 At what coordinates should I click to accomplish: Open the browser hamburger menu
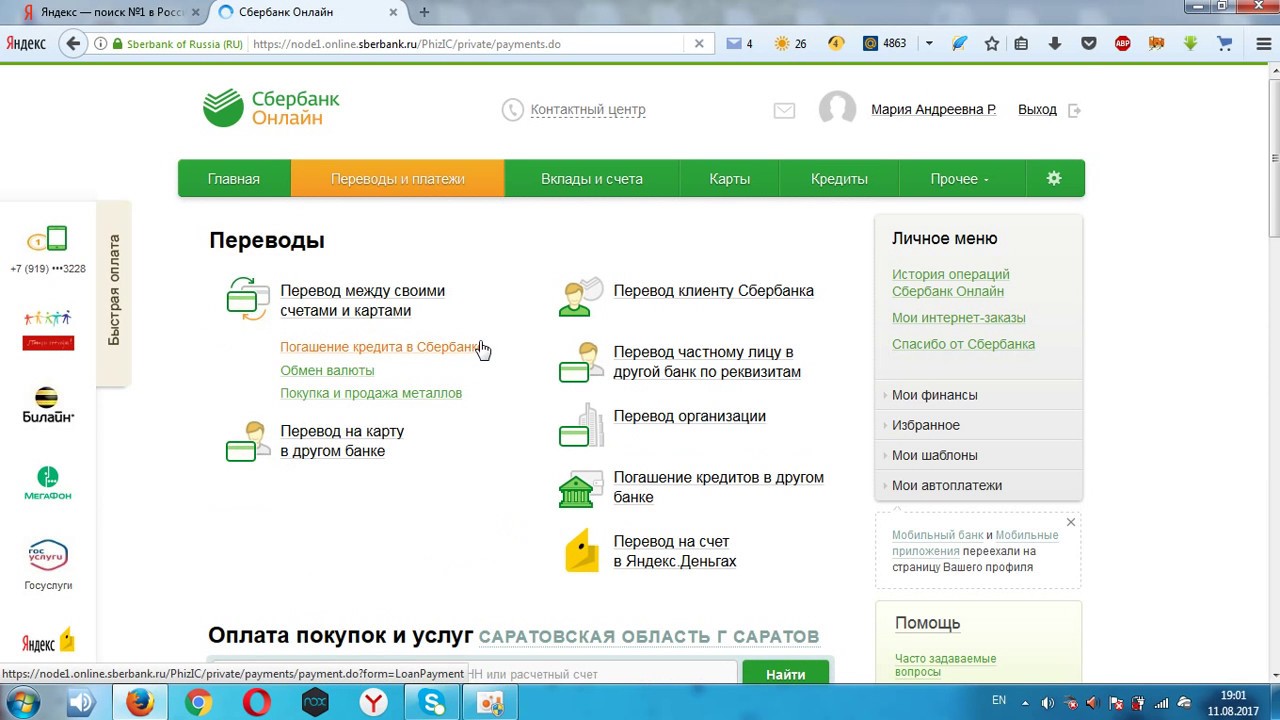pos(1263,44)
